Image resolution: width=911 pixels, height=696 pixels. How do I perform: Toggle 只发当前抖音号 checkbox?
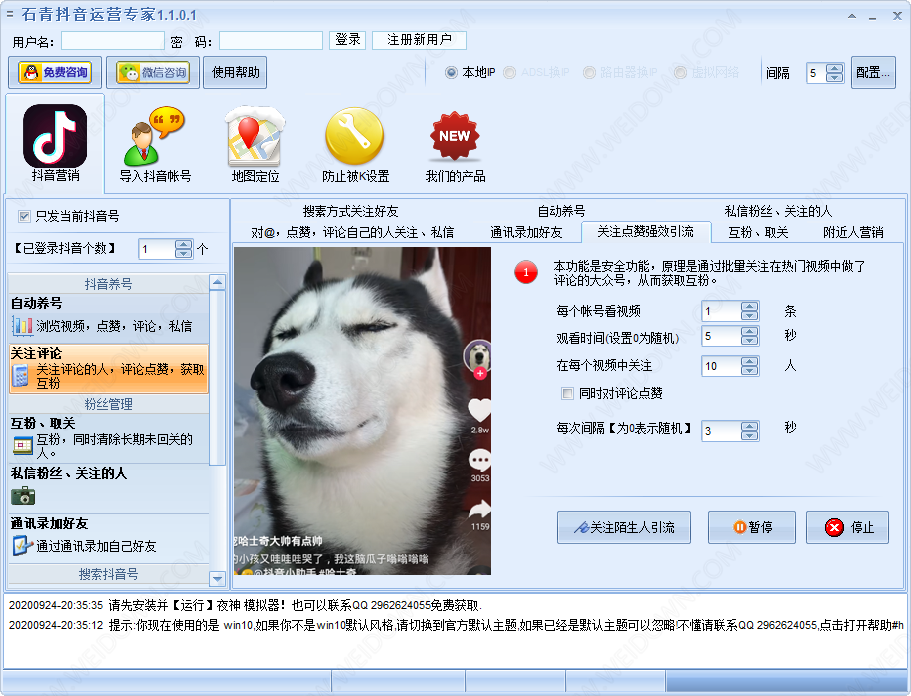coord(24,217)
